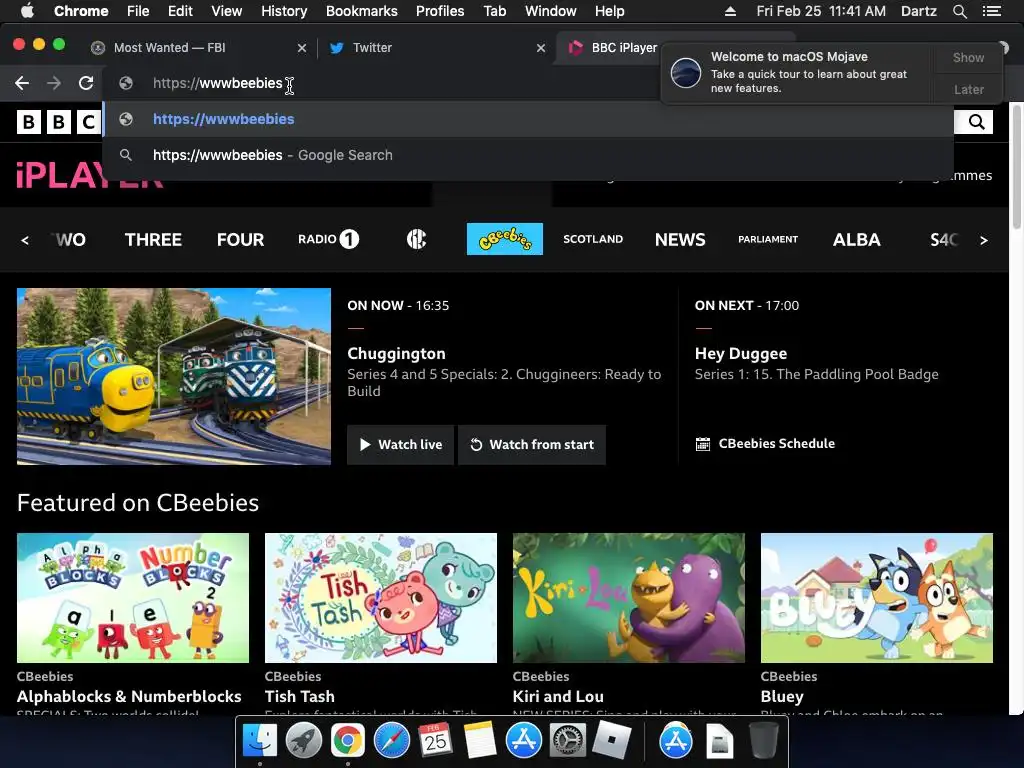This screenshot has height=768, width=1024.
Task: Open Roblox from the dock
Action: (x=611, y=741)
